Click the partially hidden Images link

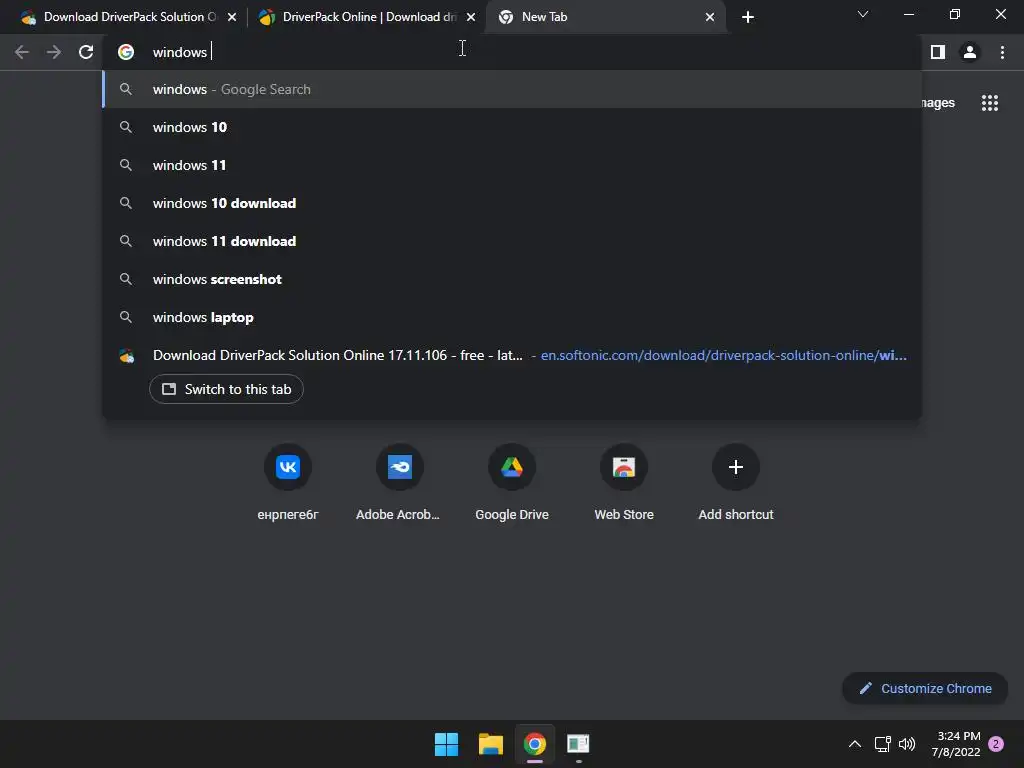[938, 103]
